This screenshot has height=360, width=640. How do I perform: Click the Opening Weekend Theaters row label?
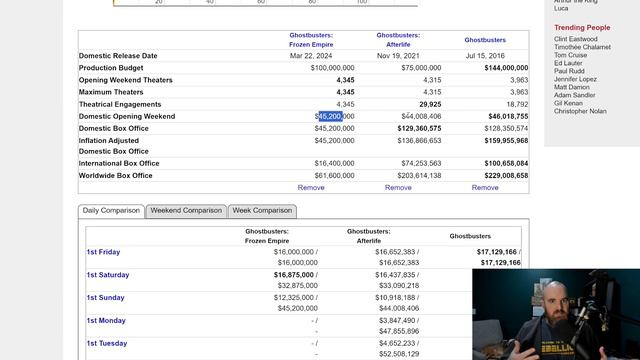click(x=126, y=80)
